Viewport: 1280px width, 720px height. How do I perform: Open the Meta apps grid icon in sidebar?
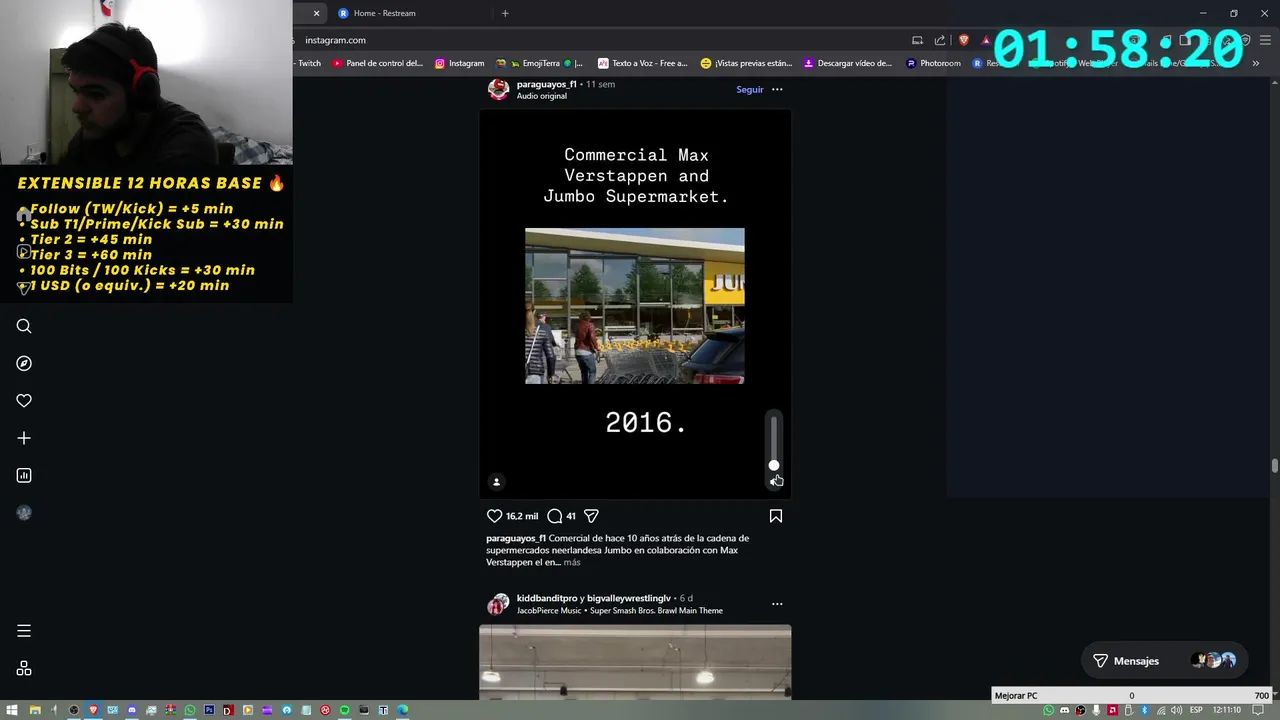(x=24, y=668)
